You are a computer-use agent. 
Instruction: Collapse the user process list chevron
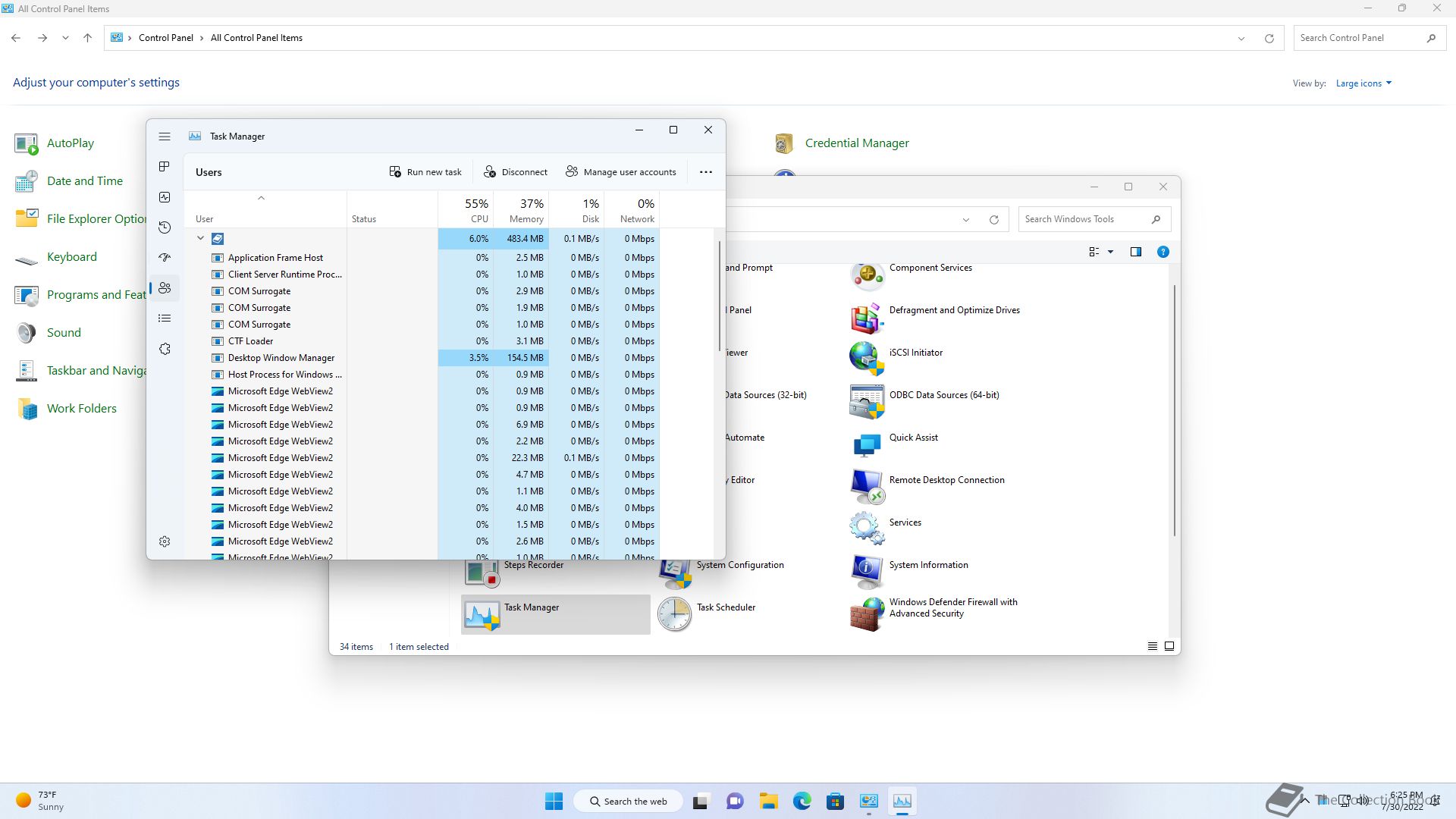point(201,238)
